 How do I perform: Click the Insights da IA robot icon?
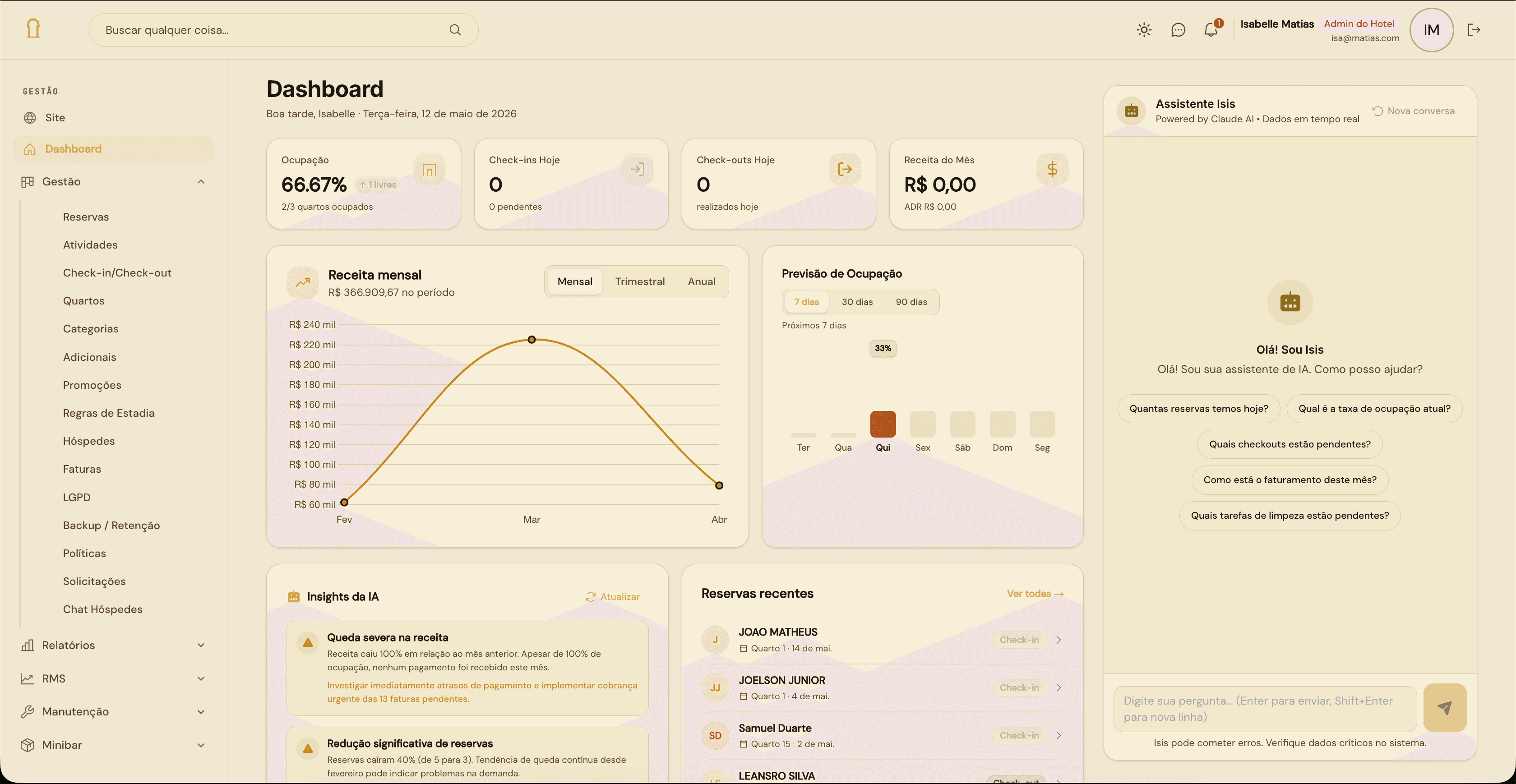[x=294, y=597]
